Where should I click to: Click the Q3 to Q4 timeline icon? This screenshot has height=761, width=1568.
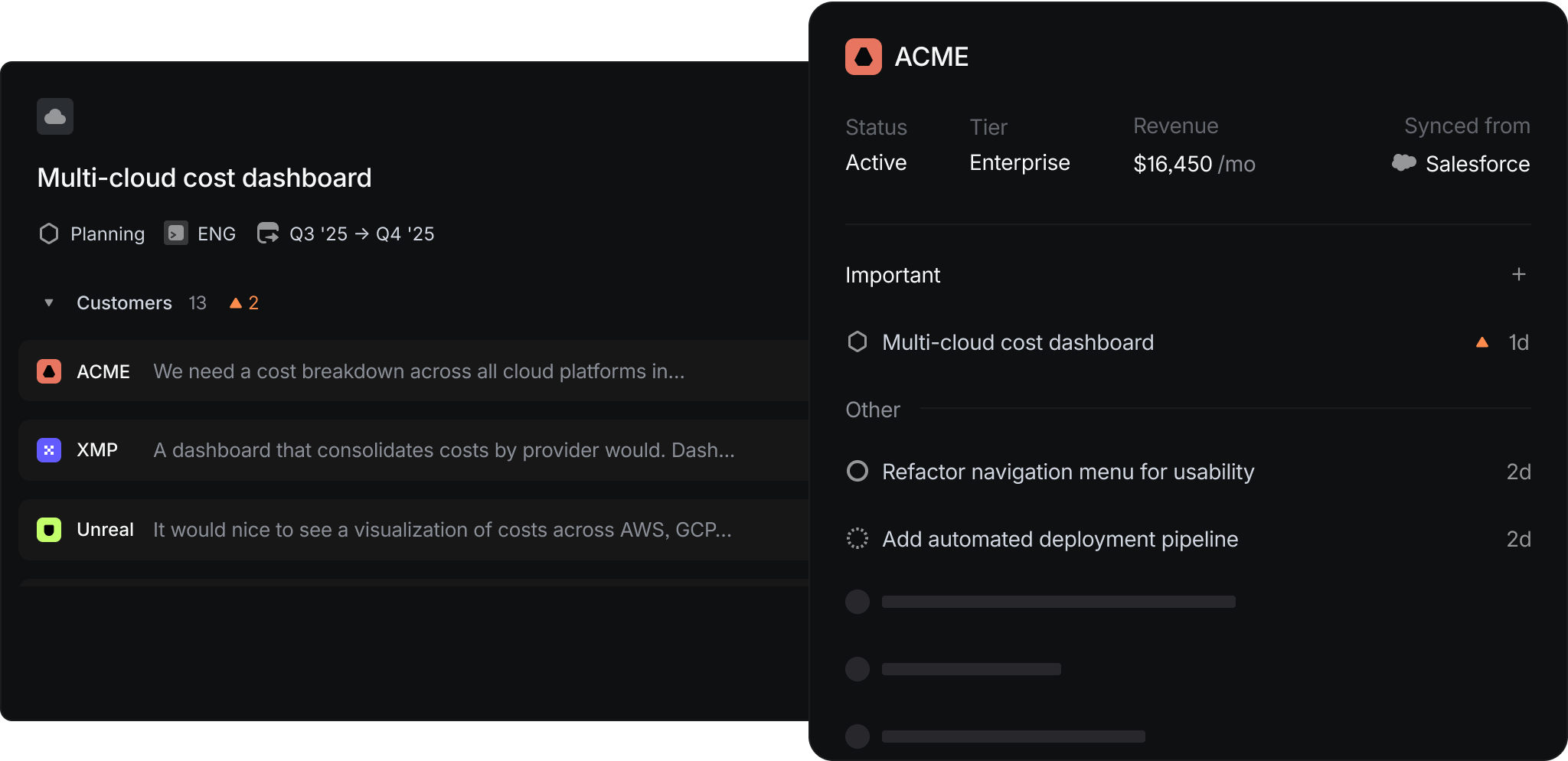(x=268, y=234)
